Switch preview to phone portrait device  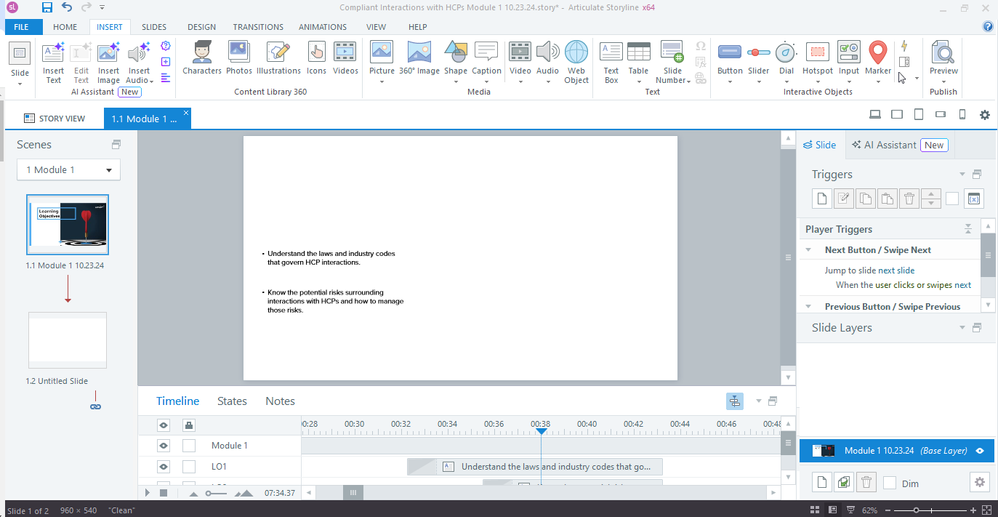click(x=962, y=115)
